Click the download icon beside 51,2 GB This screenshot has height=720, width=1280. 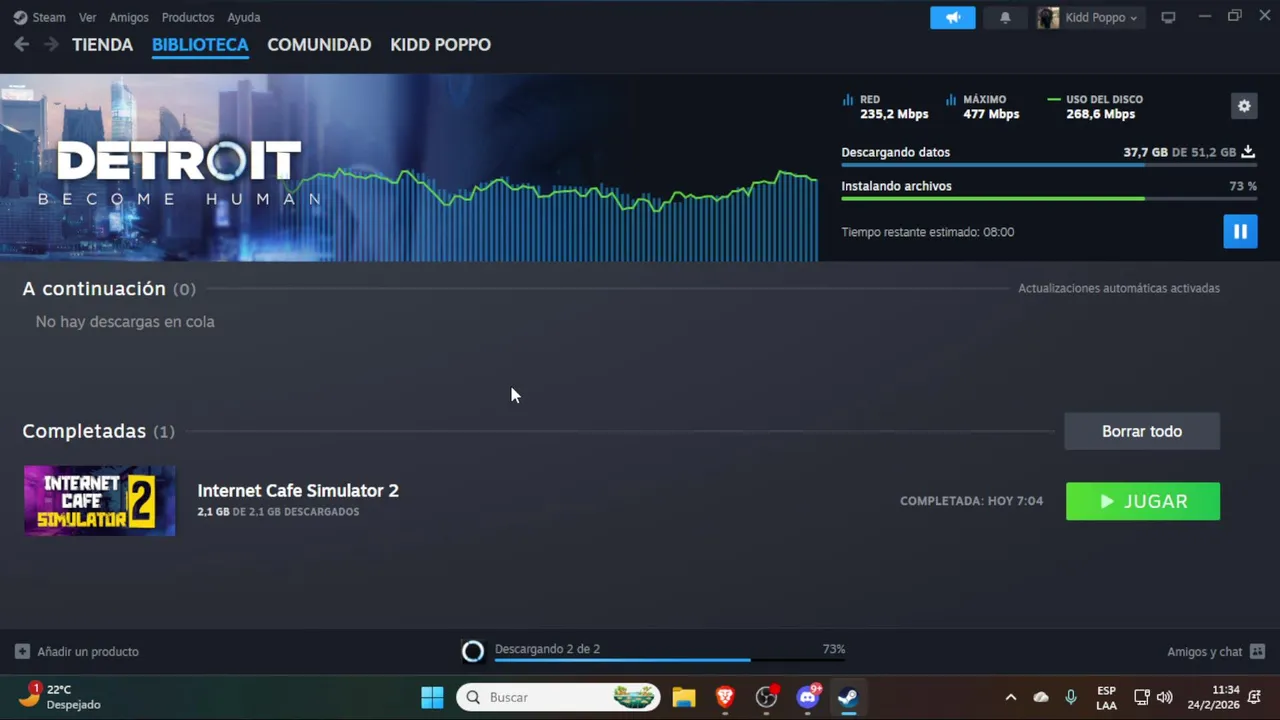point(1248,152)
